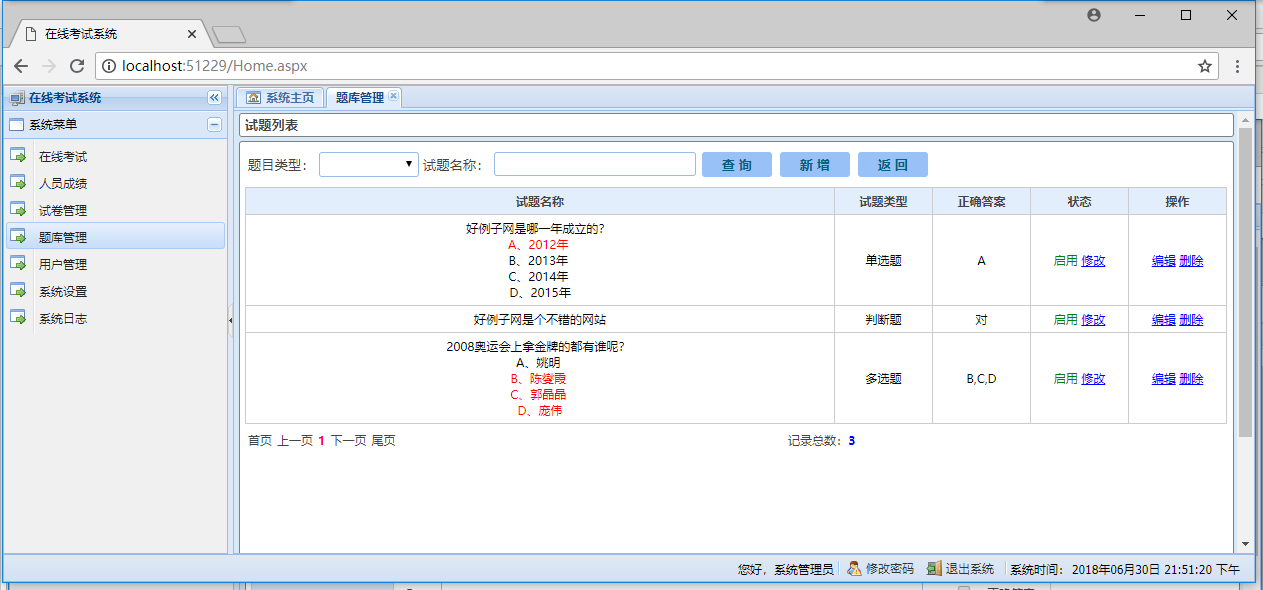Click the 系统菜单 panel icon
The height and width of the screenshot is (590, 1263).
[16, 125]
